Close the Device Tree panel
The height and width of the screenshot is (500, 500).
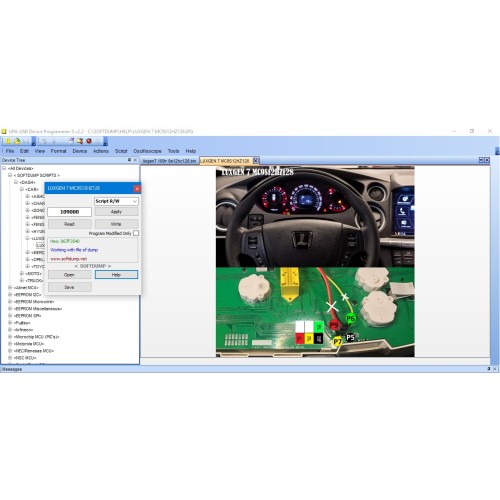(135, 160)
